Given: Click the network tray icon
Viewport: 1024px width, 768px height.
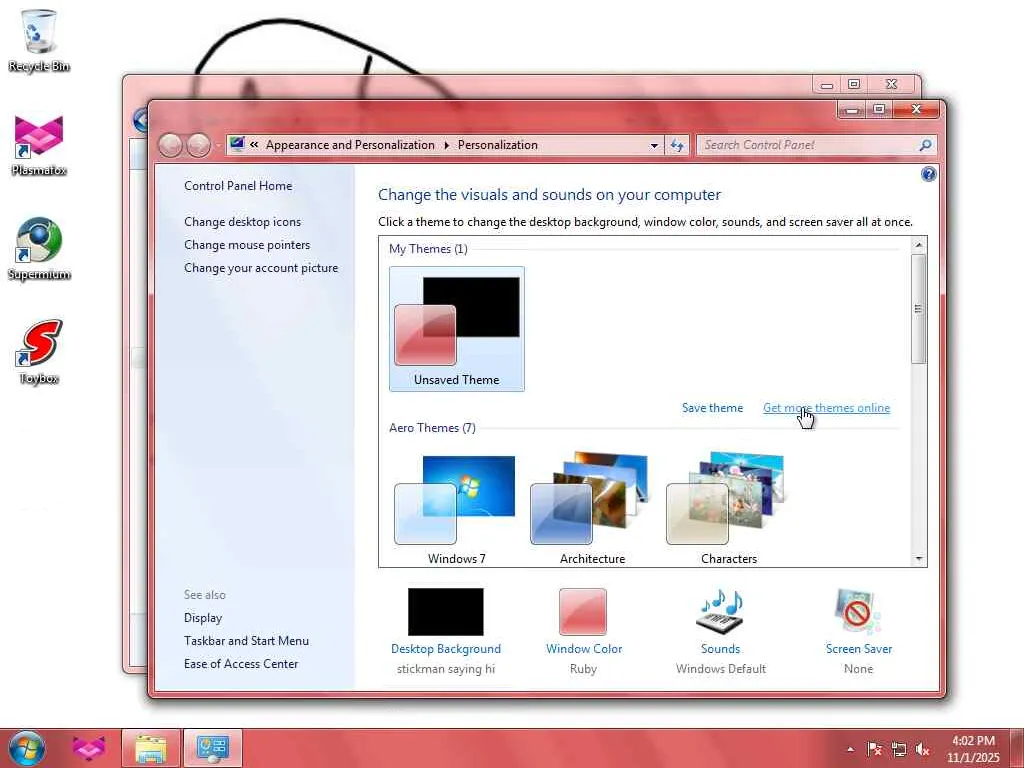Looking at the screenshot, I should pyautogui.click(x=899, y=749).
